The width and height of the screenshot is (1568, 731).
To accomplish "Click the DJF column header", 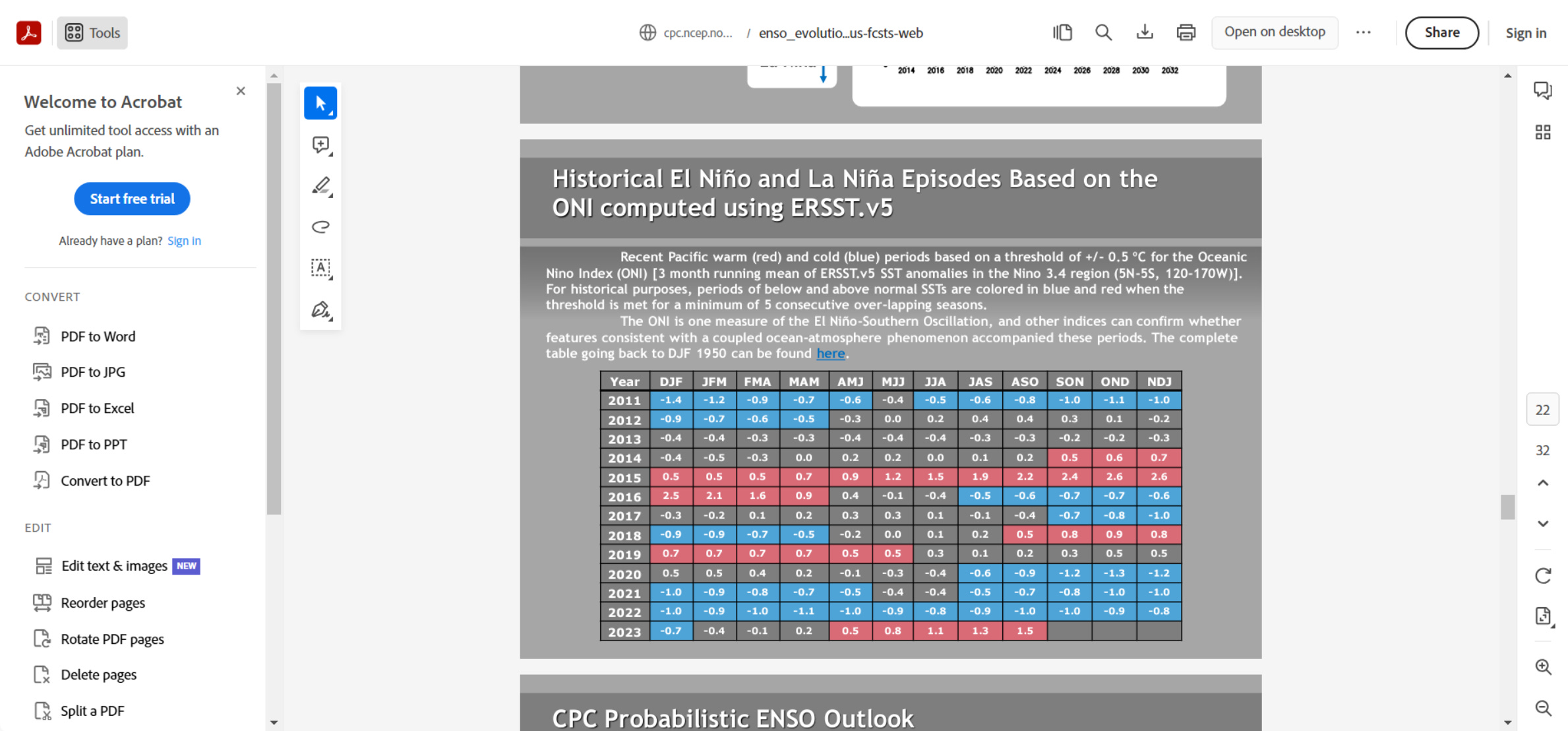I will 671,381.
